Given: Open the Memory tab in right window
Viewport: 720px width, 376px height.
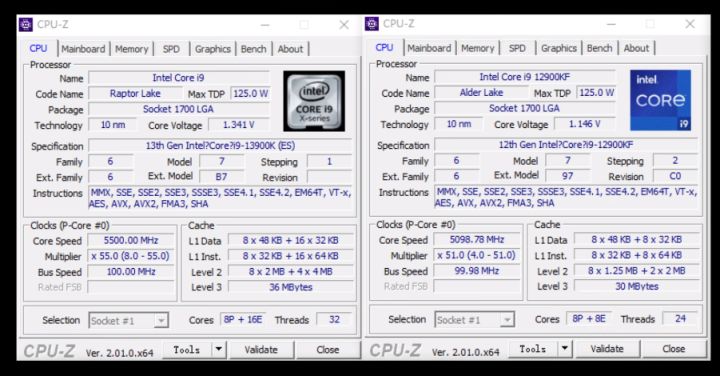Looking at the screenshot, I should click(x=478, y=48).
